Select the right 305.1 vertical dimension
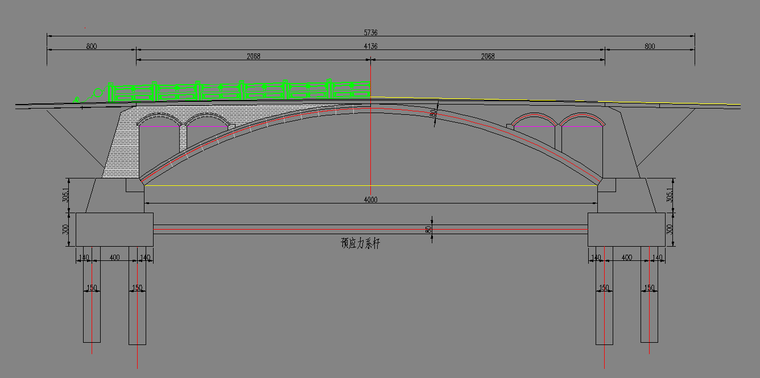Screen dimensions: 760x378 pos(671,195)
